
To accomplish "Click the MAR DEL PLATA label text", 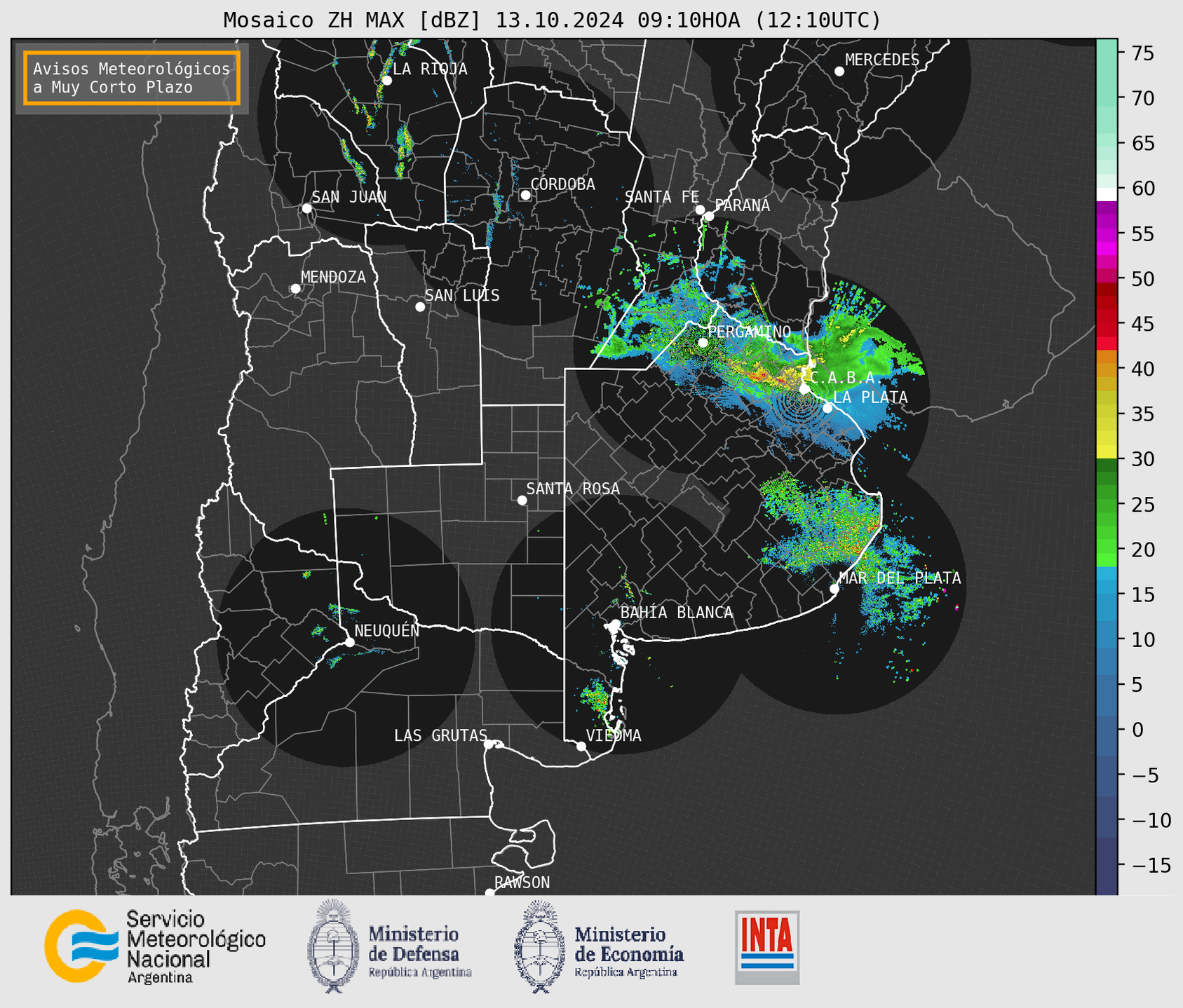I will pos(900,578).
